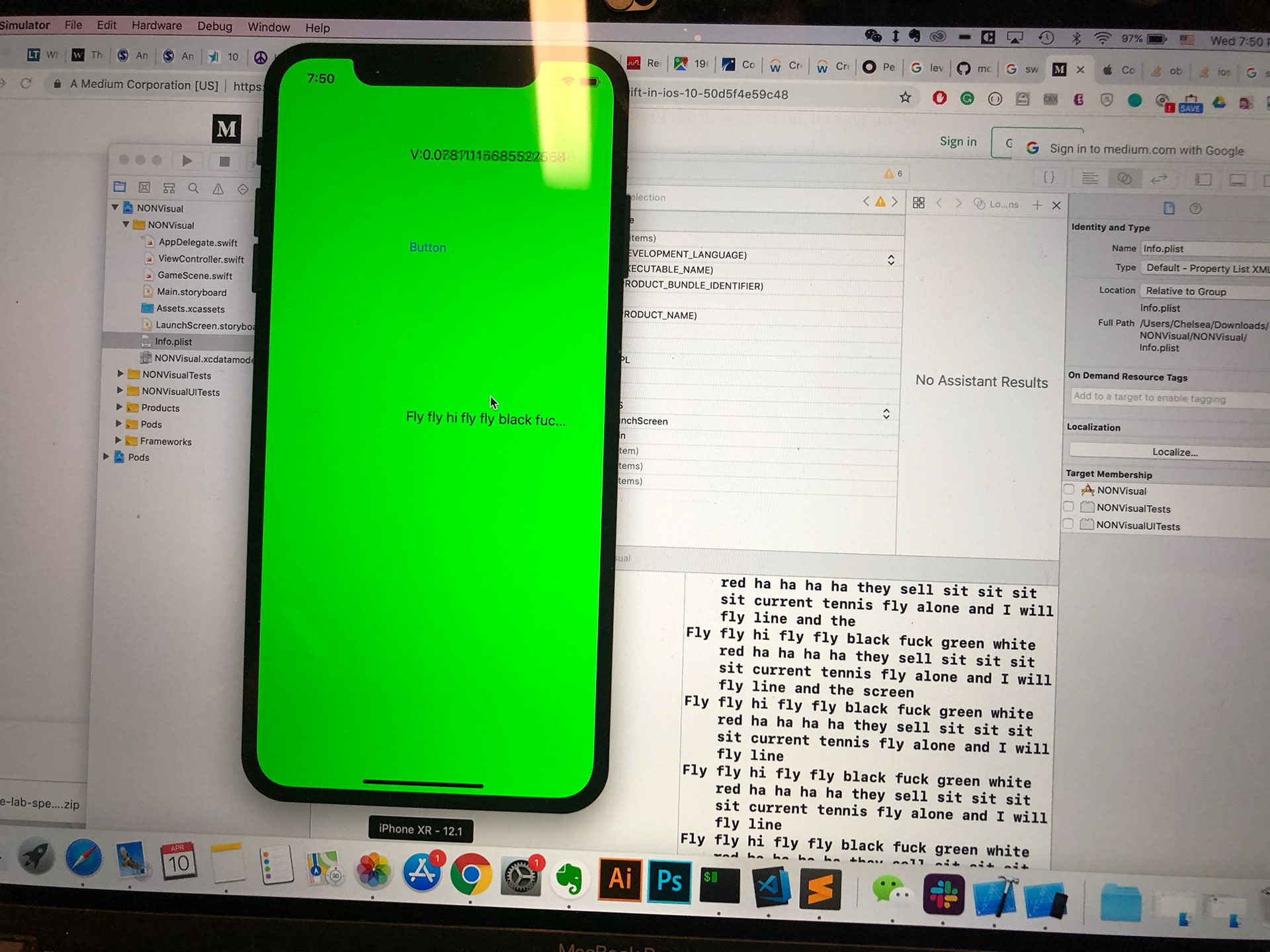Expand the blue Pods project
This screenshot has height=952, width=1270.
coord(106,456)
